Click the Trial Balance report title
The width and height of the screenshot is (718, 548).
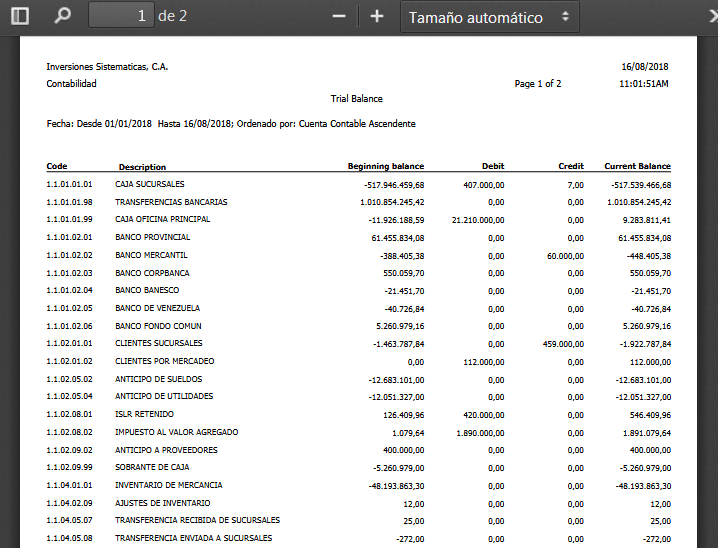tap(356, 99)
